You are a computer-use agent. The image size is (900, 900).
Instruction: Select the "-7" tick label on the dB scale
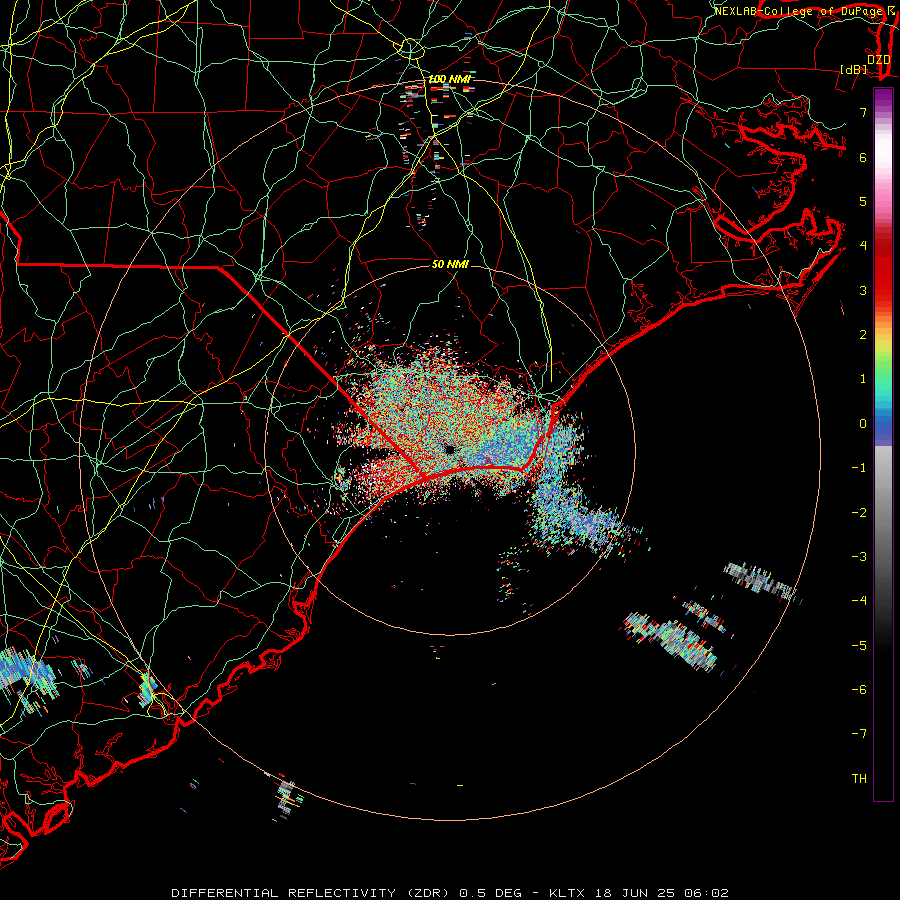coord(859,734)
